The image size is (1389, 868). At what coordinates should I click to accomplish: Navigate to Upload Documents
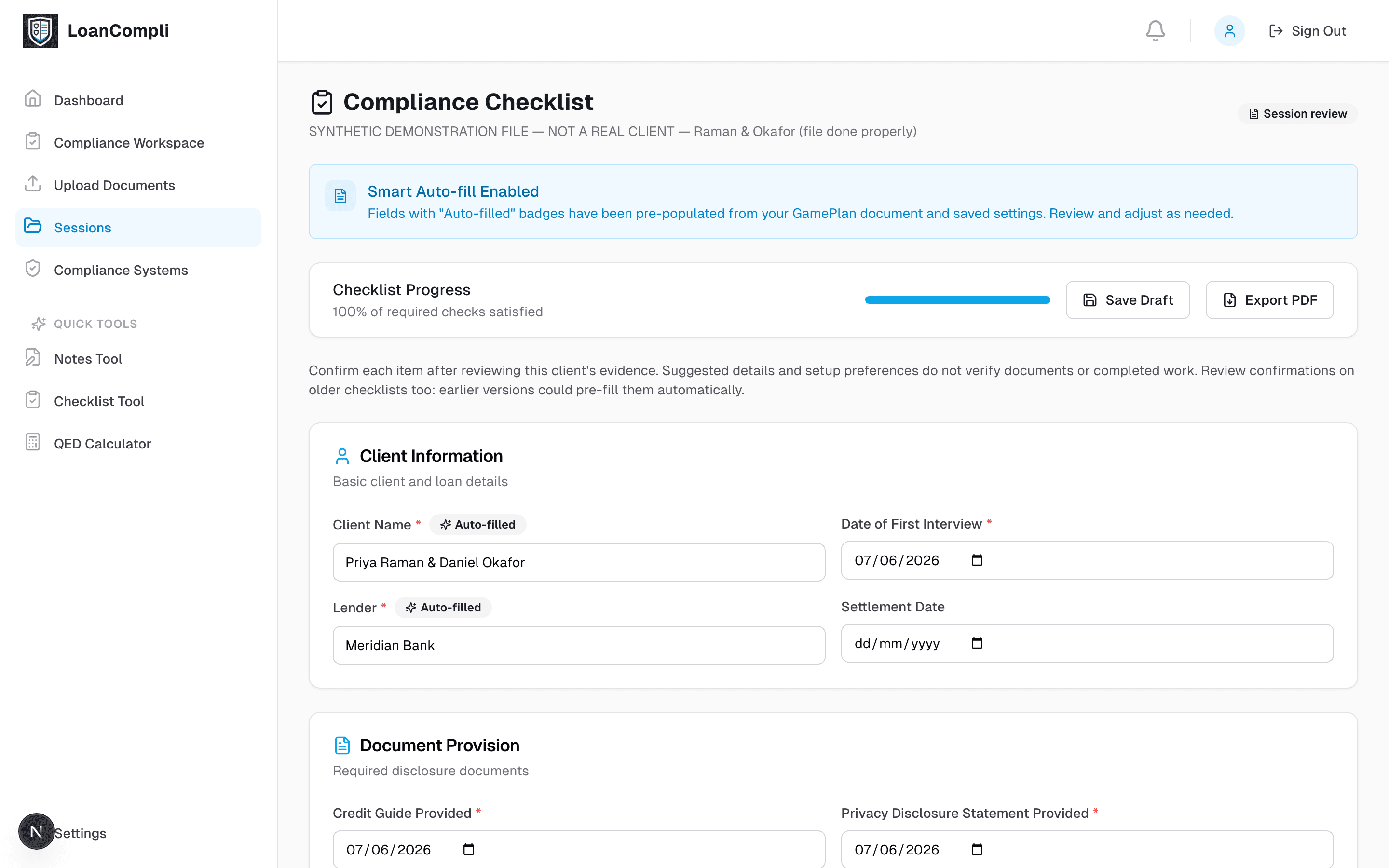[x=138, y=186]
